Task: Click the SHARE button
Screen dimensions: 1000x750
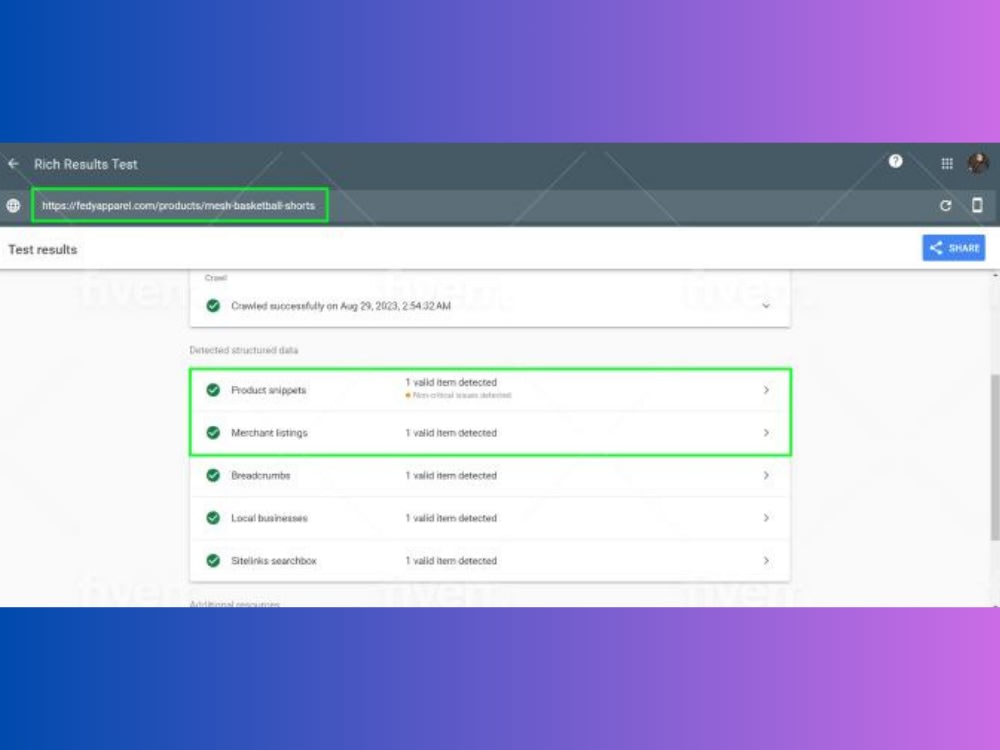Action: [953, 247]
